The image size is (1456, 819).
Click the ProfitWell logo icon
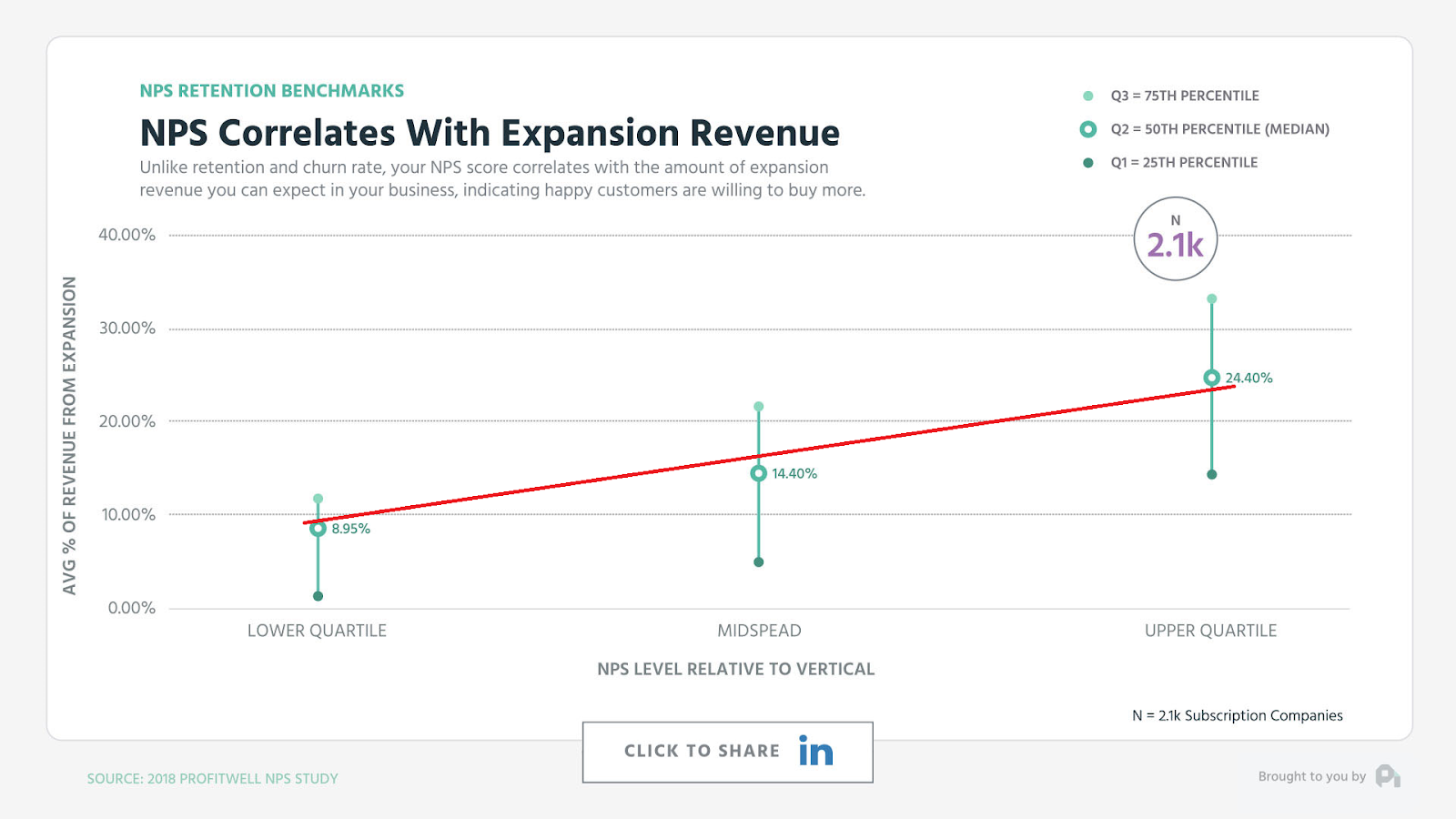[x=1387, y=776]
